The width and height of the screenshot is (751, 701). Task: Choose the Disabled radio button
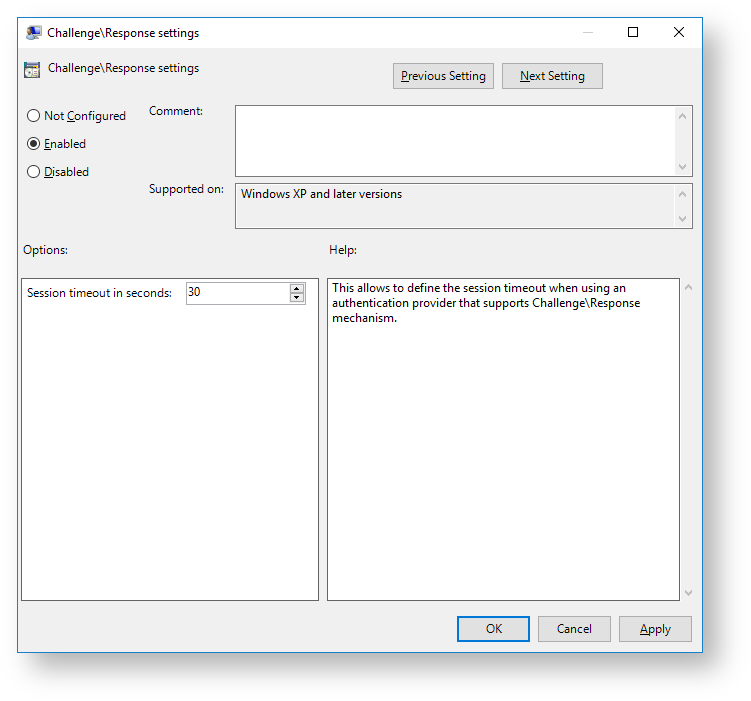(x=34, y=172)
